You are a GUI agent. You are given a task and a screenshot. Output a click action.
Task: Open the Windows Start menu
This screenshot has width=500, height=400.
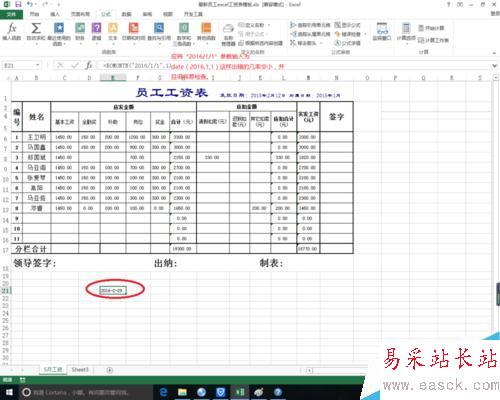(9, 392)
